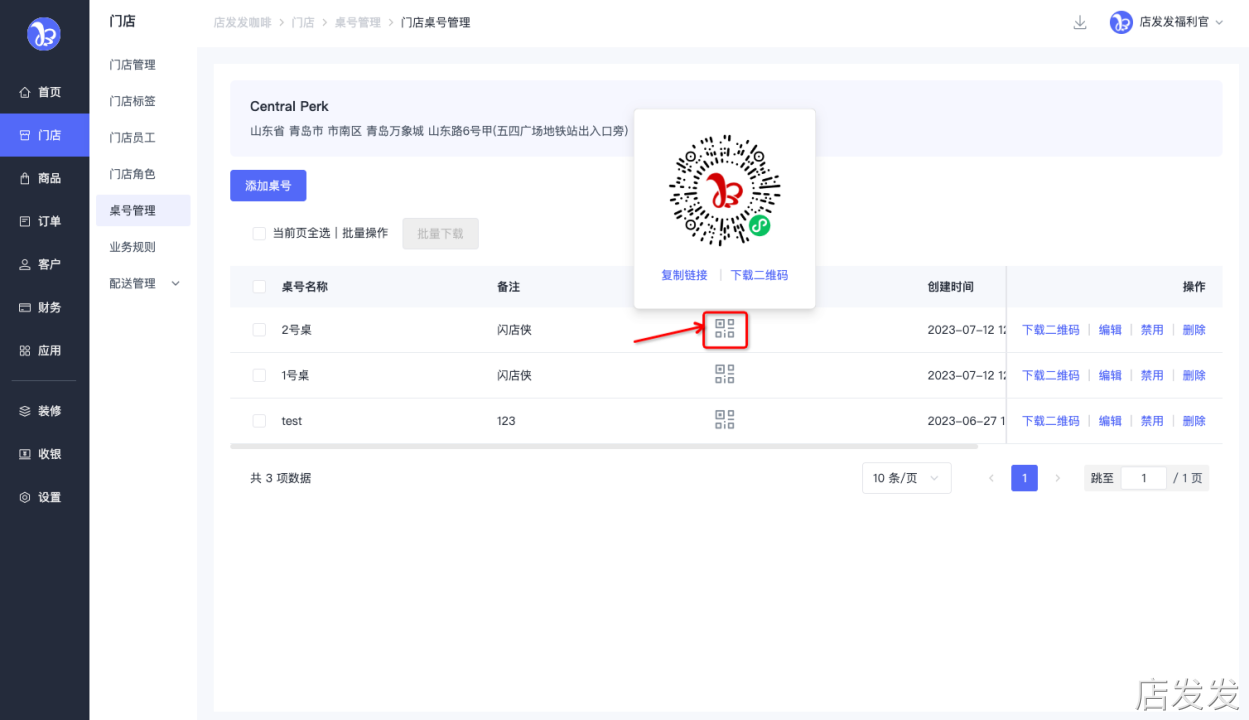Open the QR code icon for test row
Viewport: 1249px width, 720px height.
725,420
